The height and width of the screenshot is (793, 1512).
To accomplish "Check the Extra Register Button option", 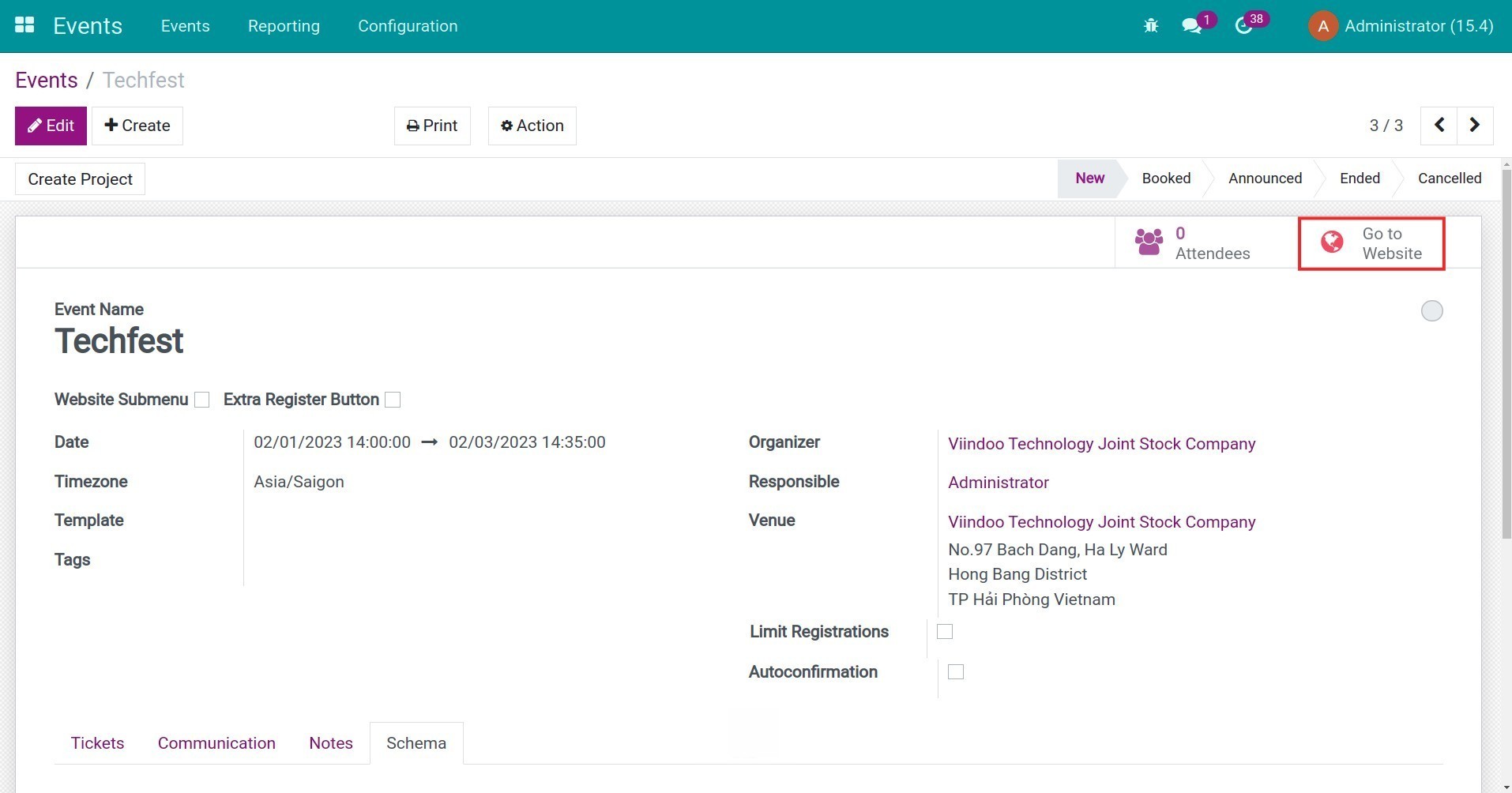I will (x=392, y=400).
